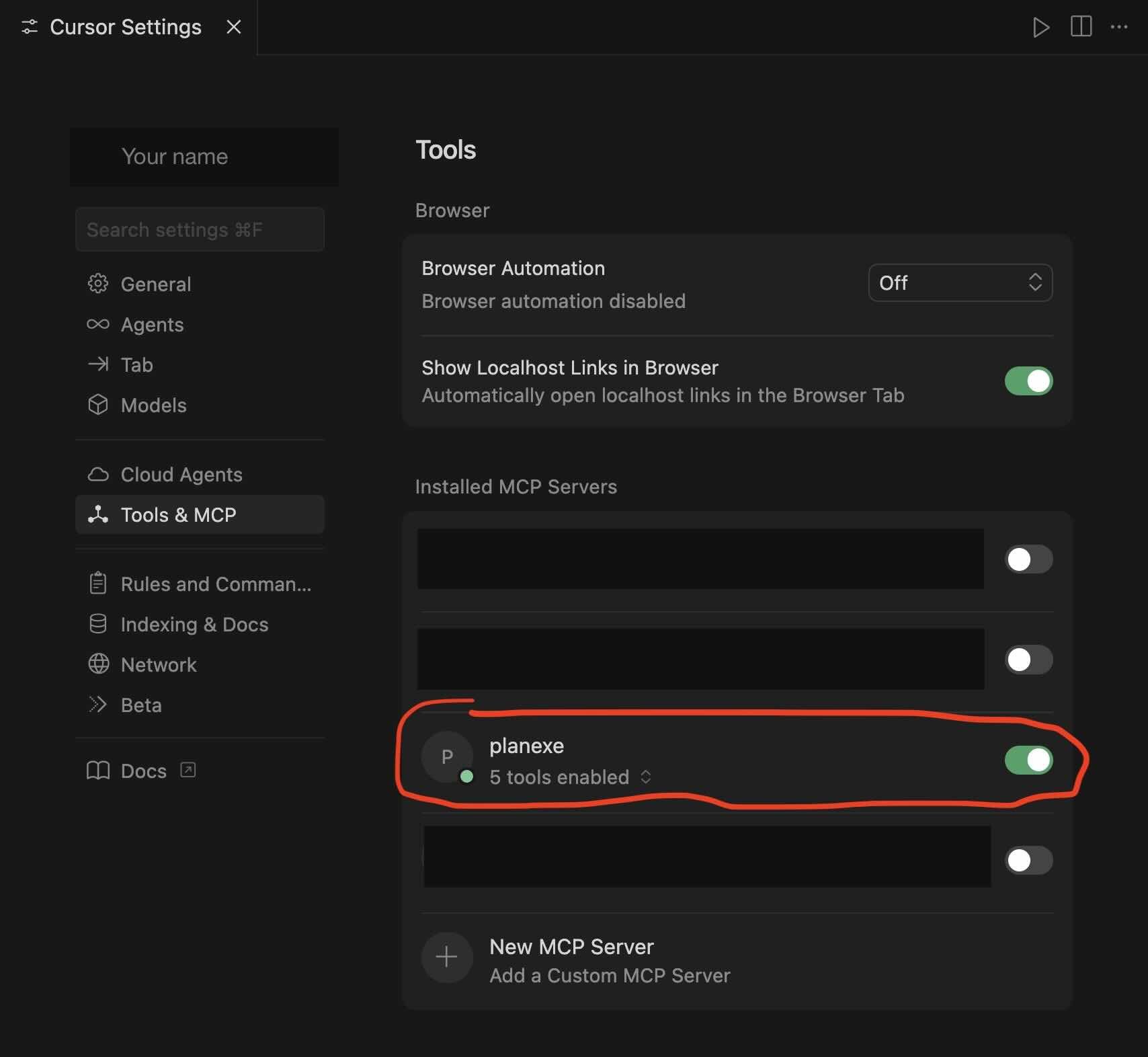
Task: Click Add a Custom MCP Server
Action: pyautogui.click(x=609, y=976)
